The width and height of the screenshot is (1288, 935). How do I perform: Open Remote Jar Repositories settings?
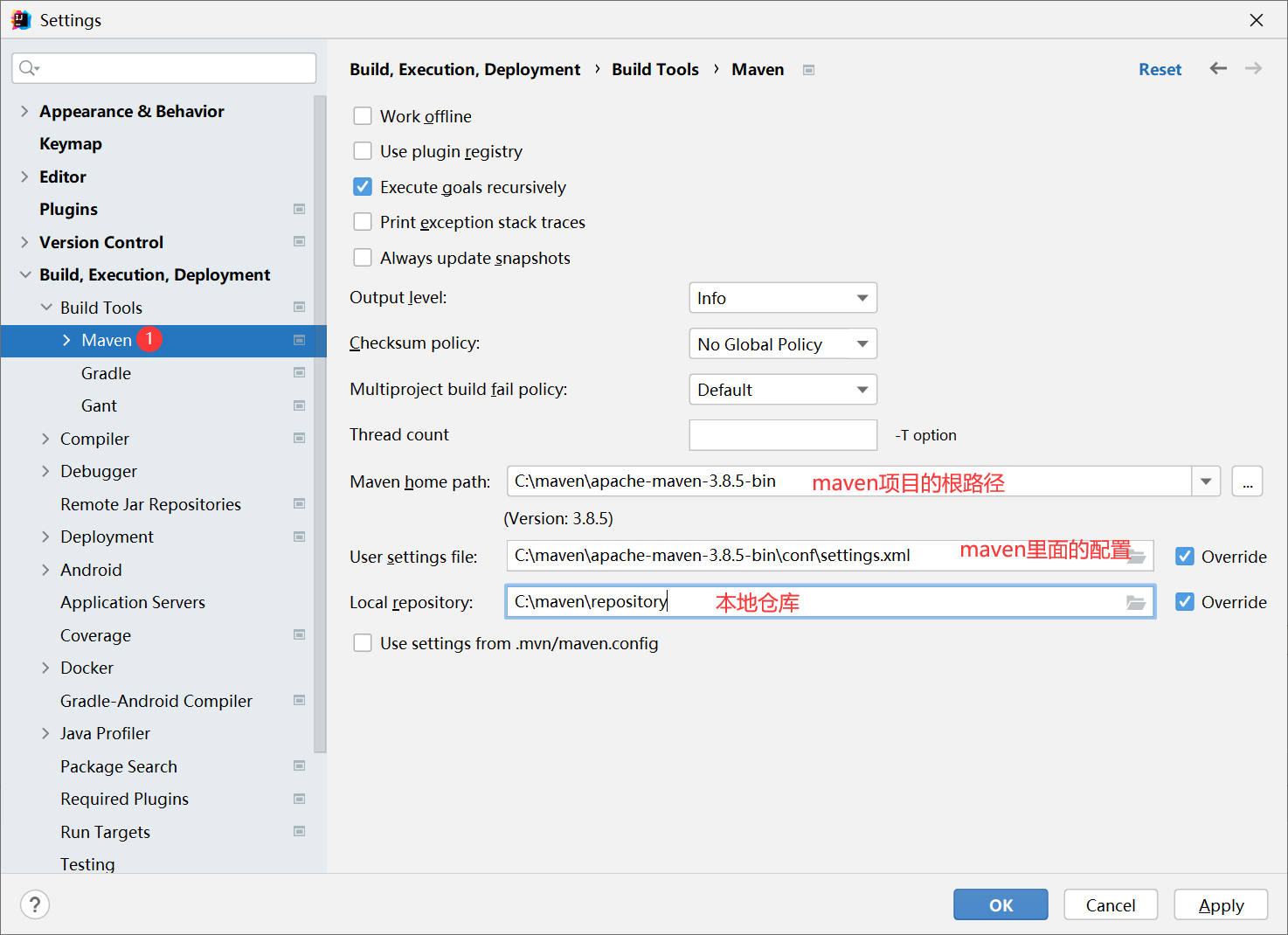tap(150, 504)
